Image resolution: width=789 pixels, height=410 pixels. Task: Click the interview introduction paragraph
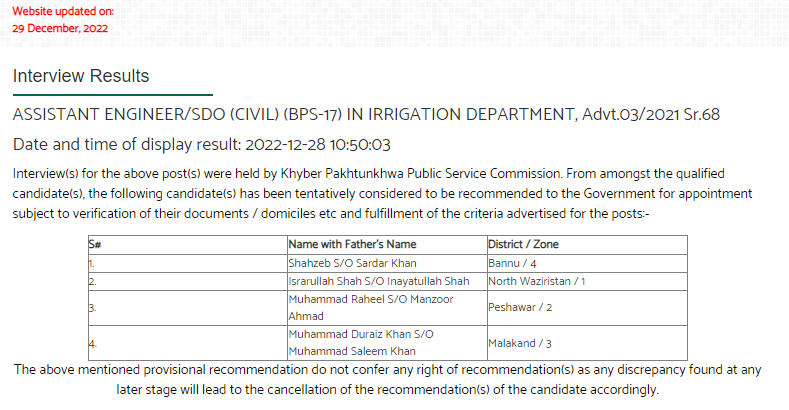pyautogui.click(x=382, y=194)
